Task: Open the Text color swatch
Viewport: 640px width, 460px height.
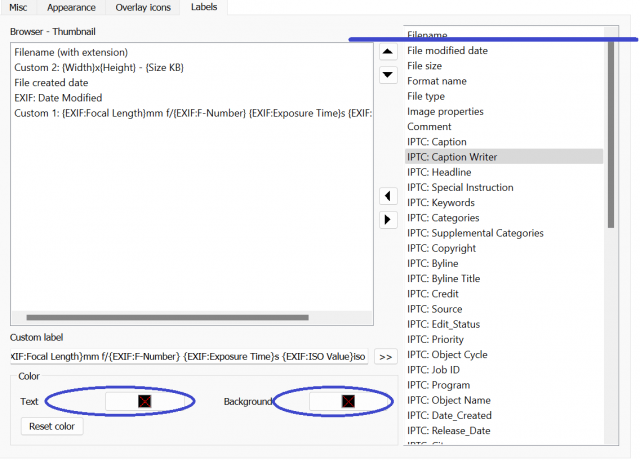Action: click(x=144, y=402)
